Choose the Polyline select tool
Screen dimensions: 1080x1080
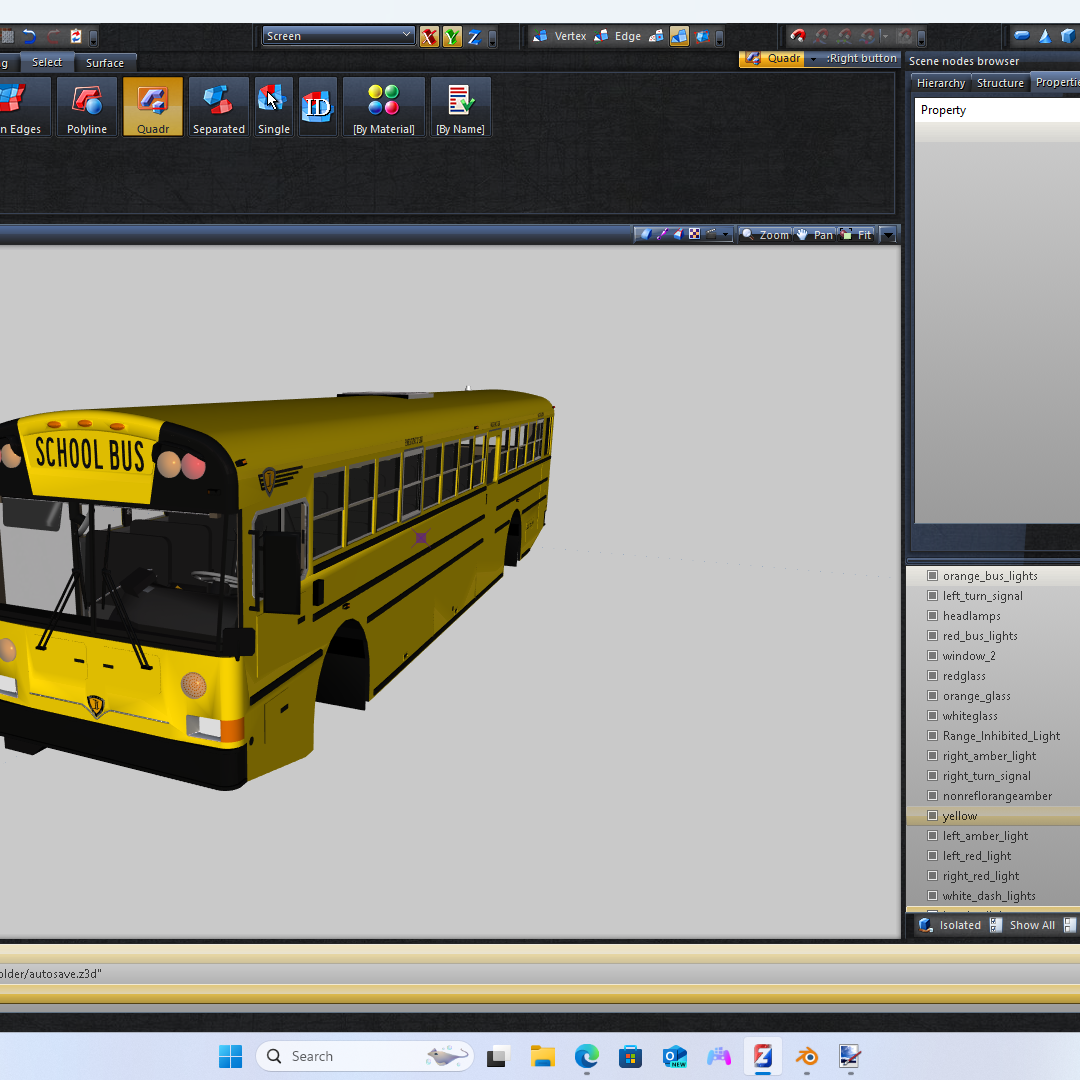point(87,107)
